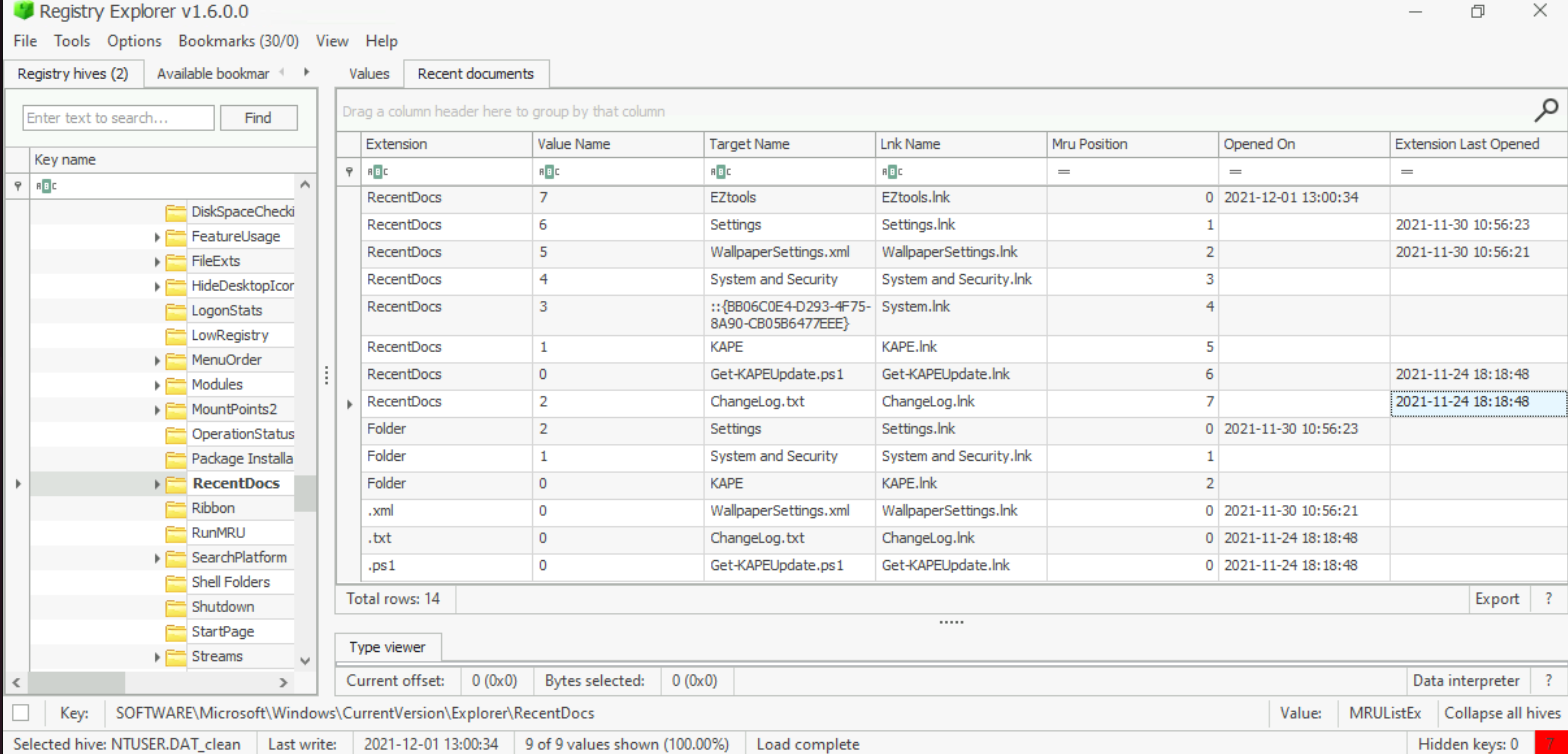Image resolution: width=1568 pixels, height=754 pixels.
Task: Click the Value Name column filter ABC icon
Action: click(x=549, y=172)
